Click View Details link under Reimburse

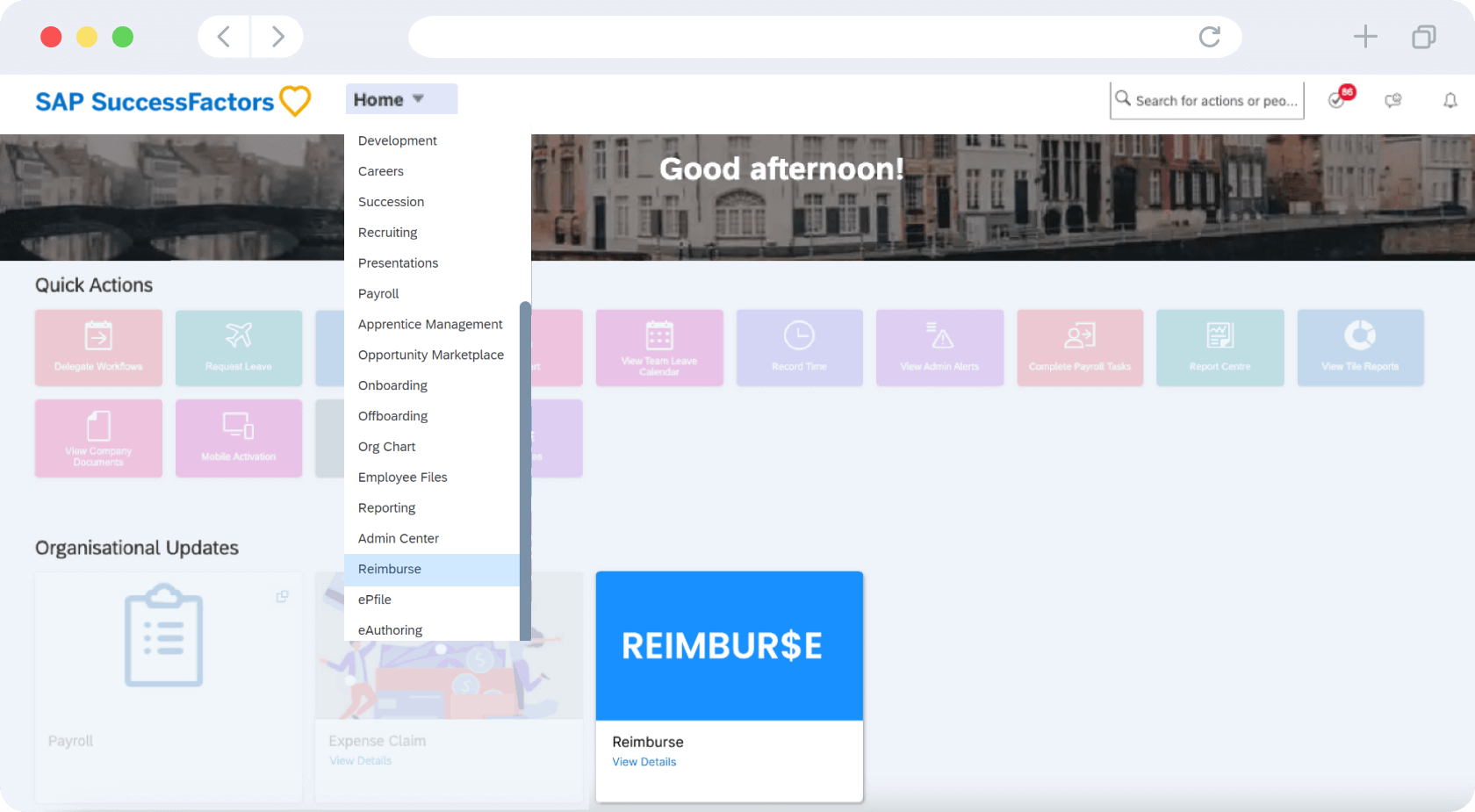644,762
